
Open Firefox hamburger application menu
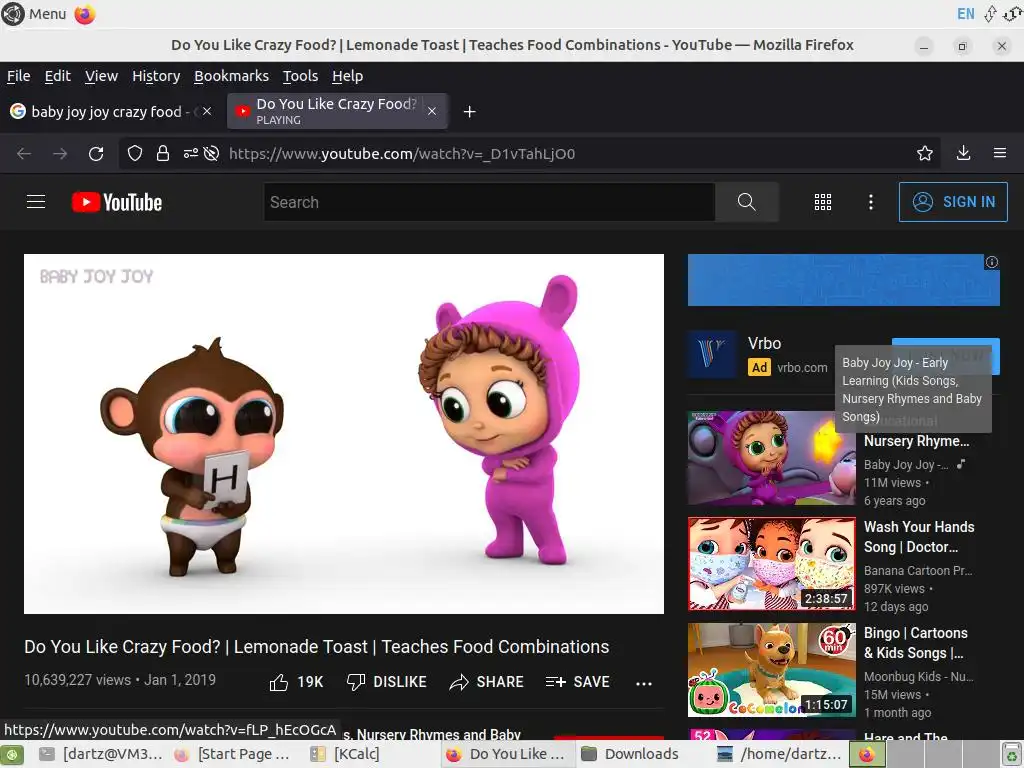click(1000, 153)
